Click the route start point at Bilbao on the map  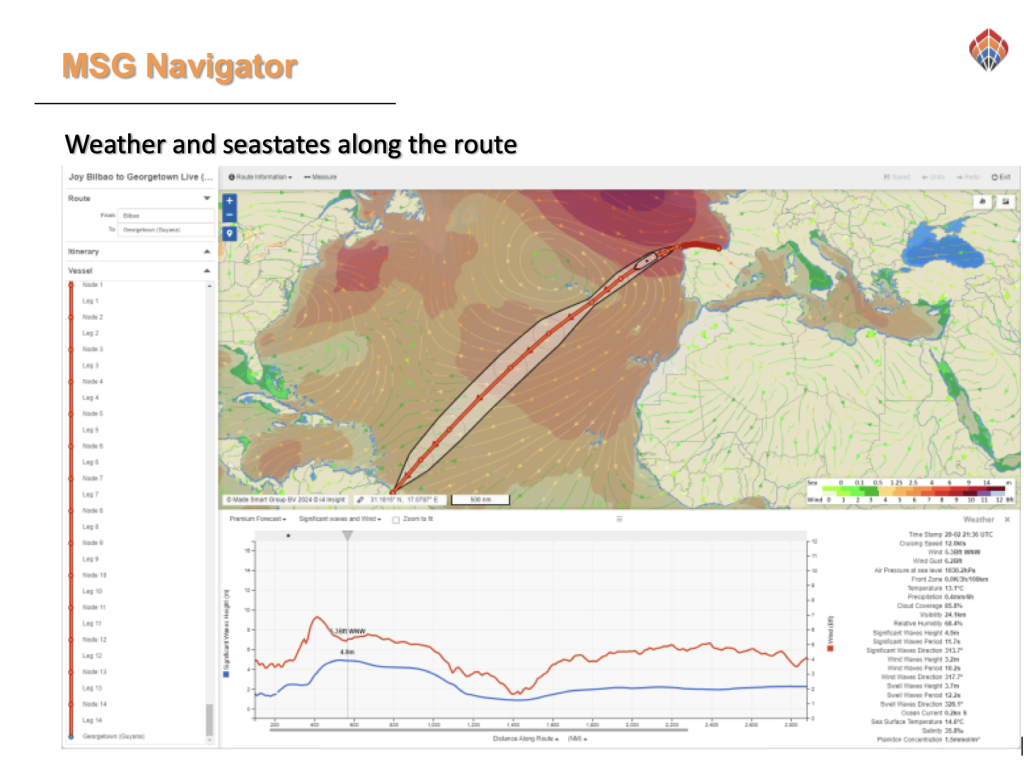click(719, 248)
